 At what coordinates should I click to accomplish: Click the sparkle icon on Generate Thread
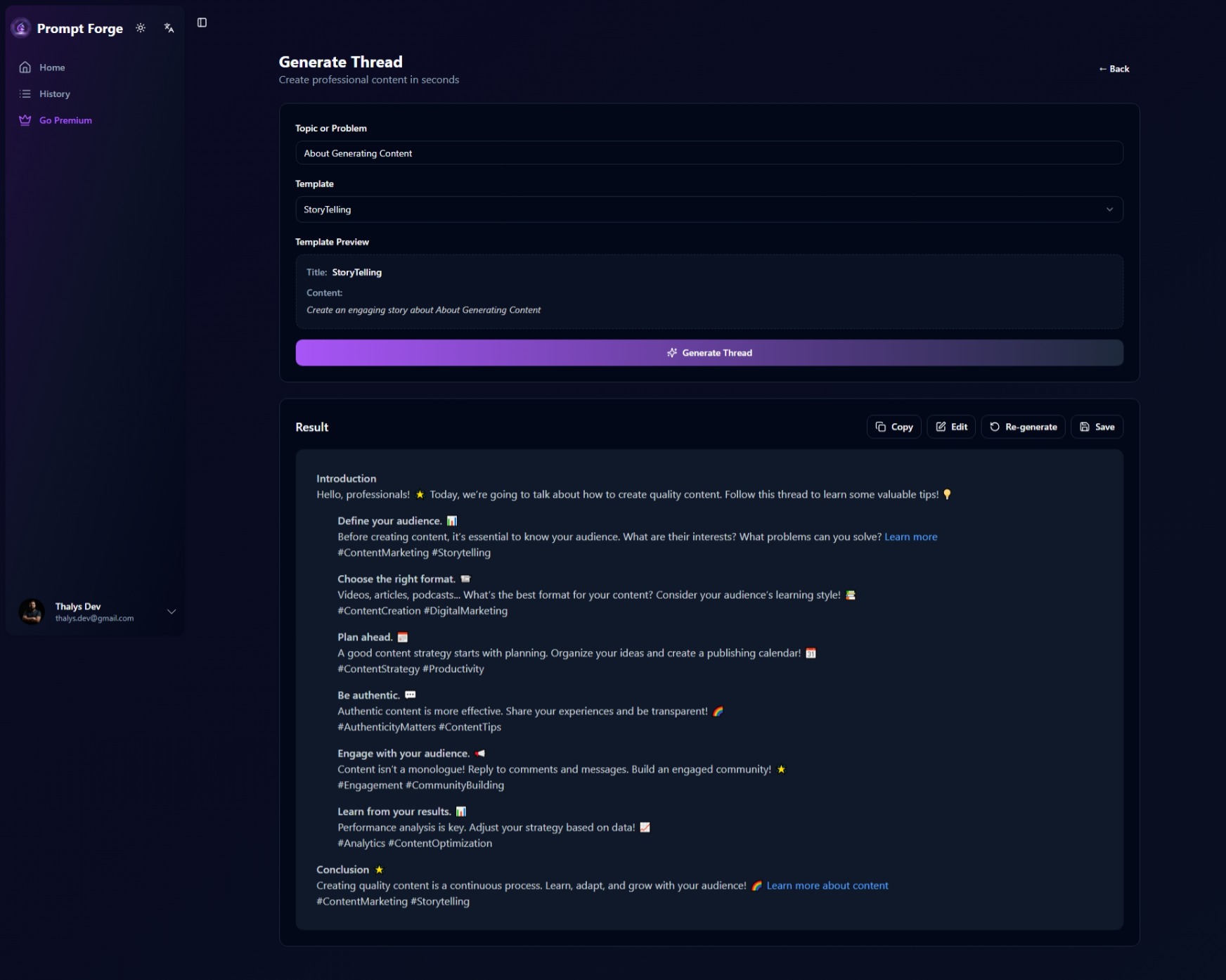tap(672, 353)
